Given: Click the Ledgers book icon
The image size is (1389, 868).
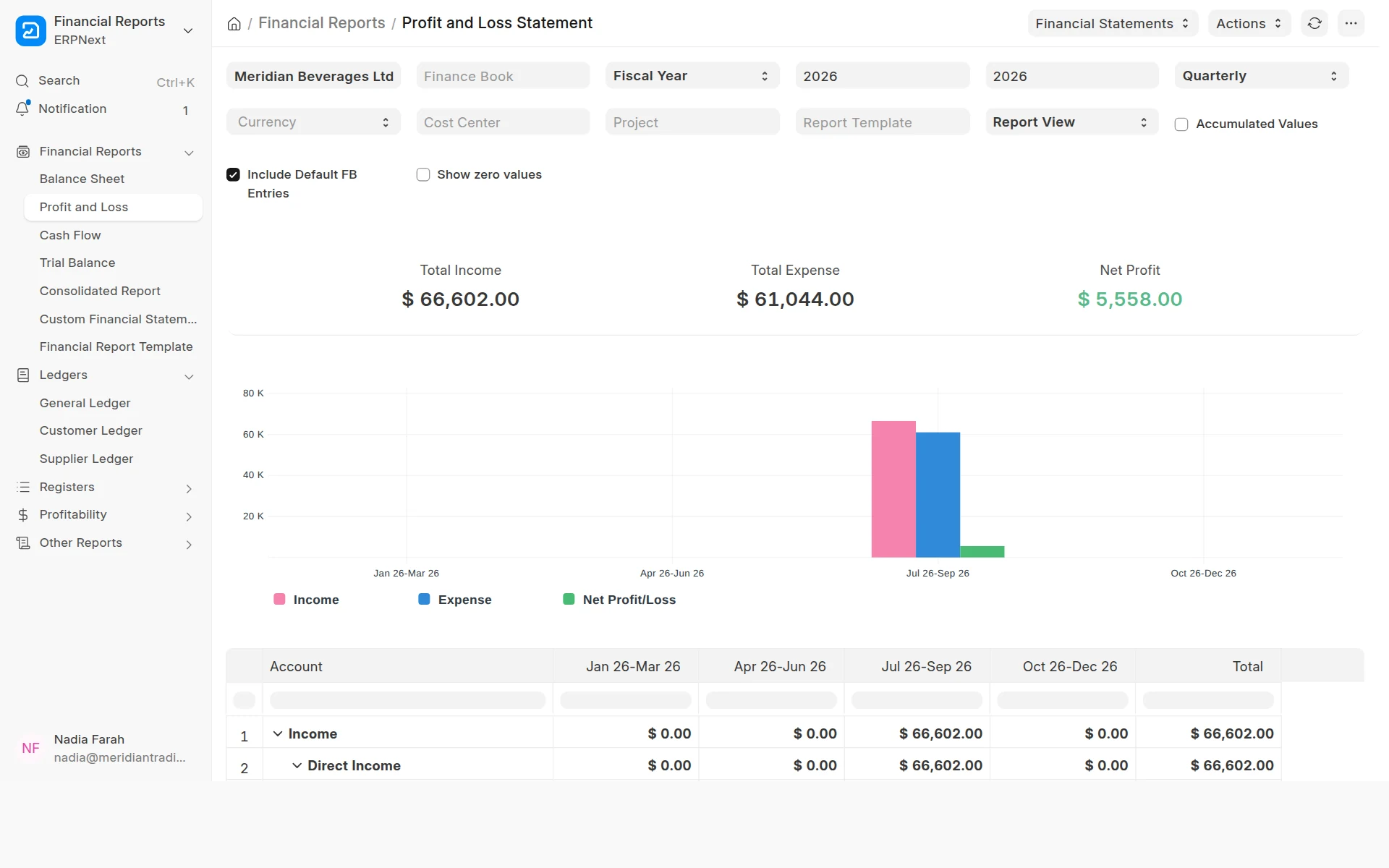Looking at the screenshot, I should pos(23,375).
